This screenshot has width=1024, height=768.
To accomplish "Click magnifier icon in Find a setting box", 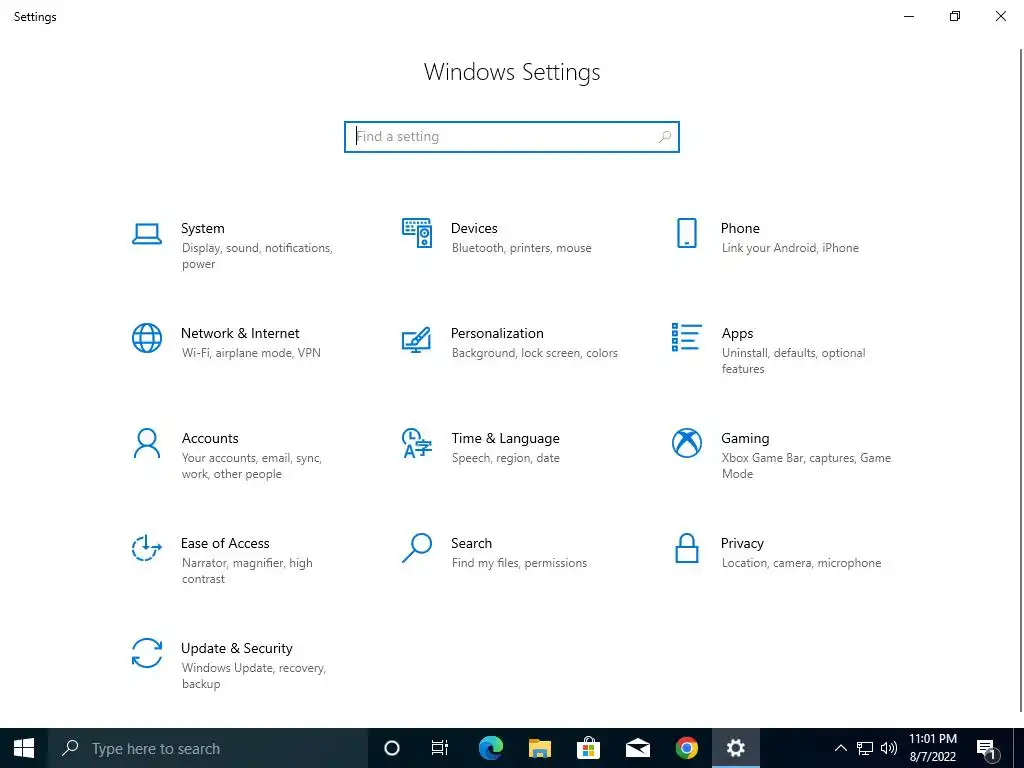I will [x=665, y=136].
